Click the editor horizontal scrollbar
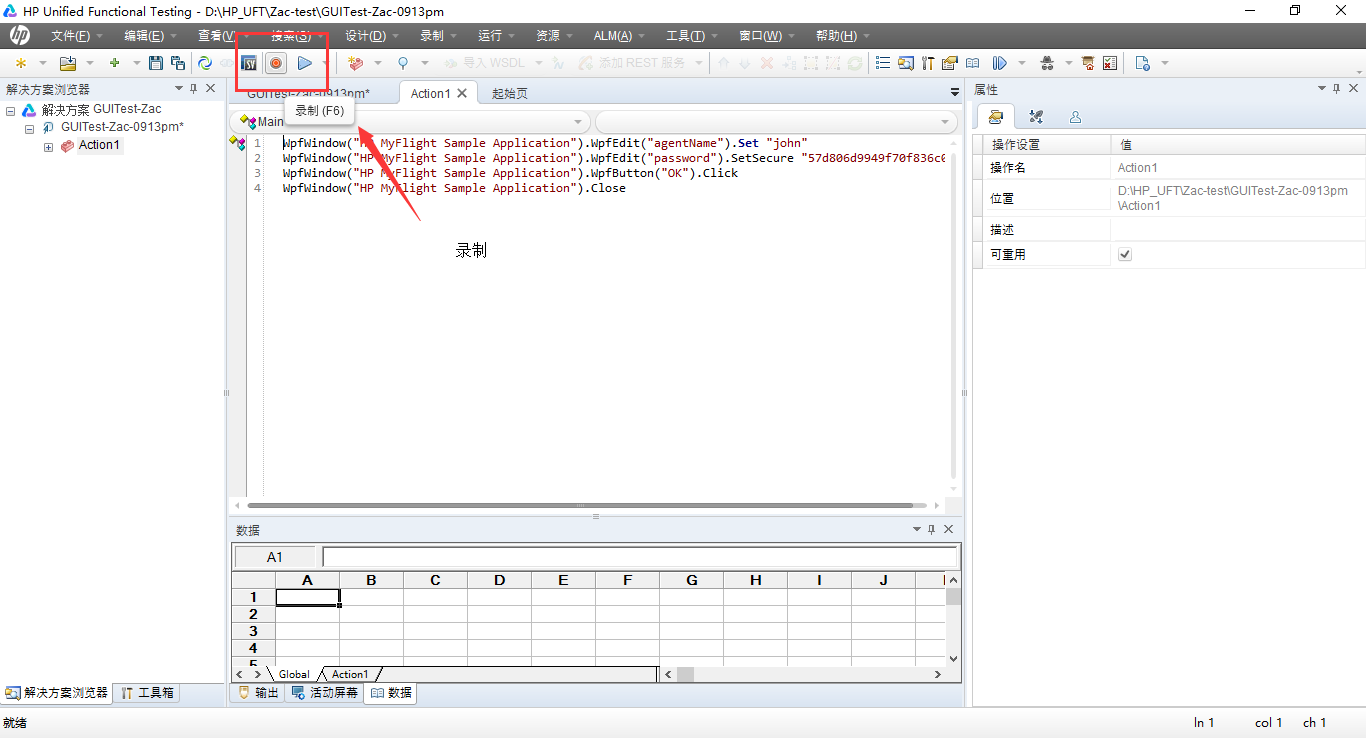The width and height of the screenshot is (1366, 738). click(578, 506)
